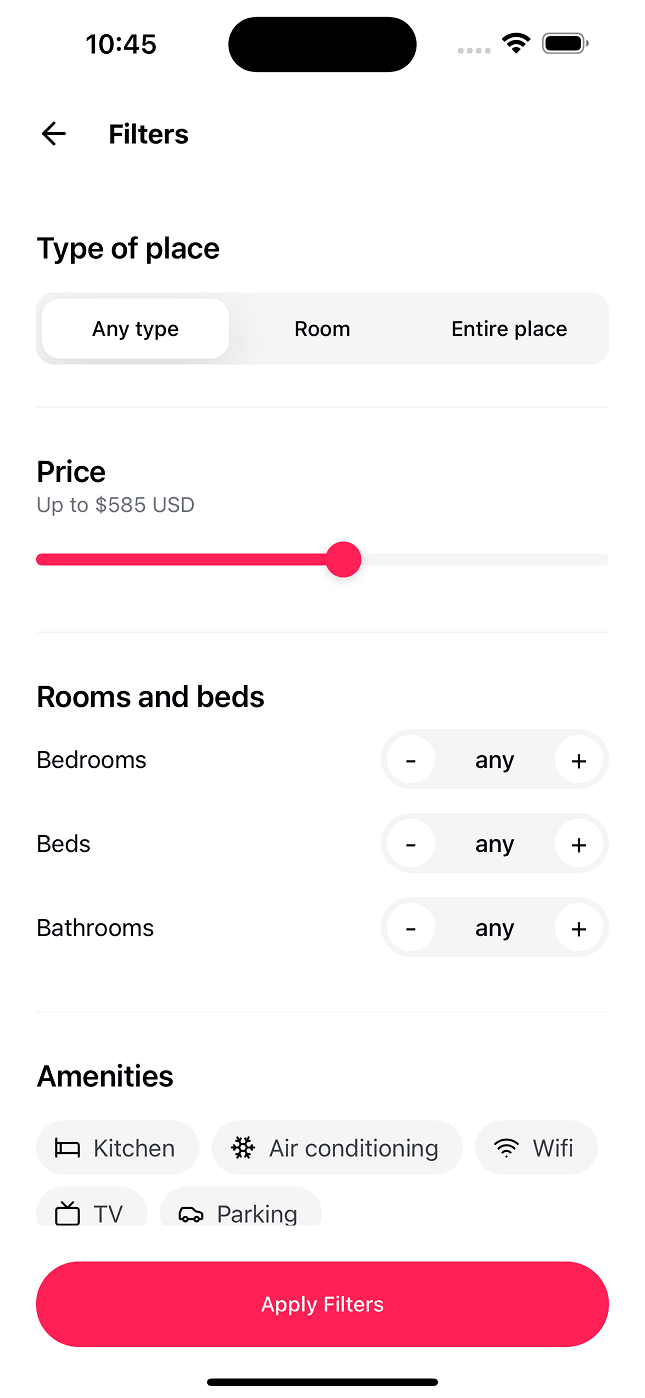Click the Price slider handle

(344, 560)
